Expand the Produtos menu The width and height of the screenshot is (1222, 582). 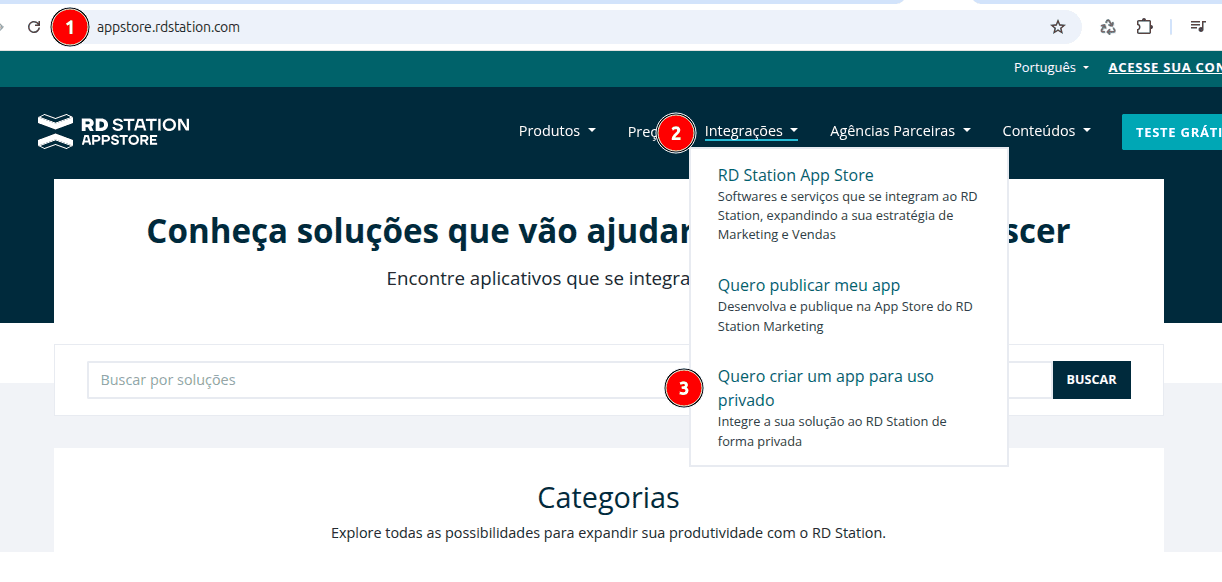557,131
